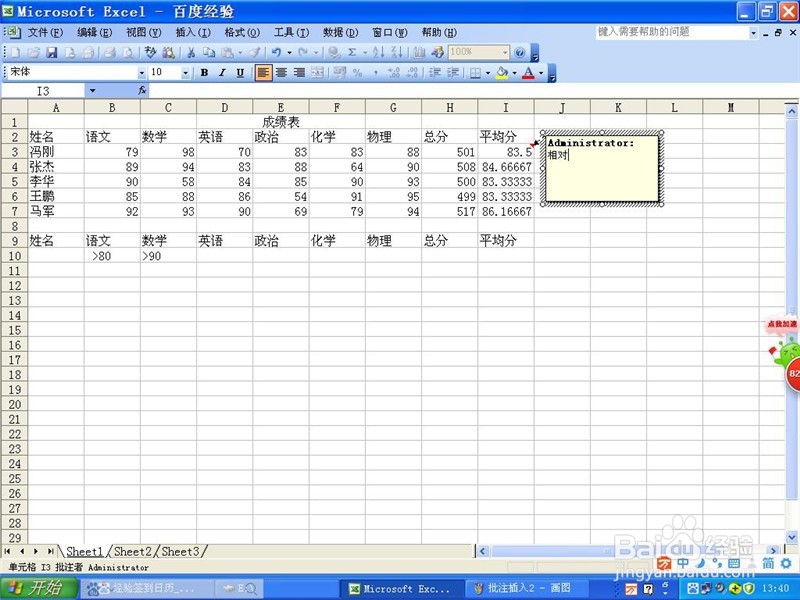Click the Font Color red A
The width and height of the screenshot is (800, 600).
[x=529, y=73]
